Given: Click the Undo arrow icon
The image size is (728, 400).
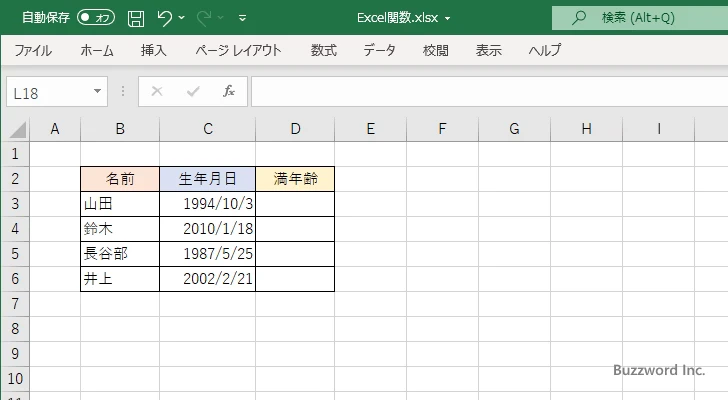Looking at the screenshot, I should (164, 18).
